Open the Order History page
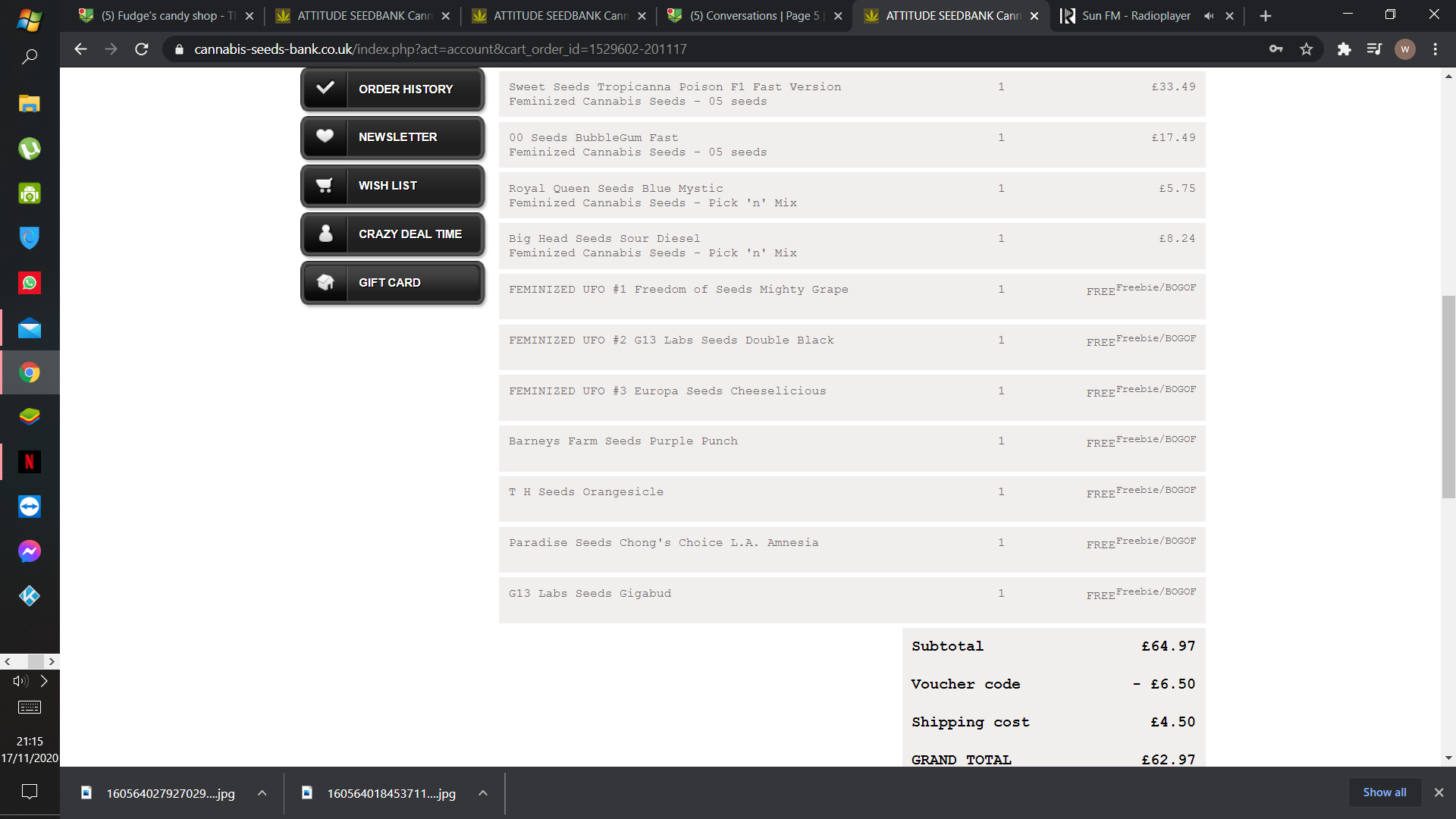Screen dimensions: 1456x819 [x=393, y=89]
